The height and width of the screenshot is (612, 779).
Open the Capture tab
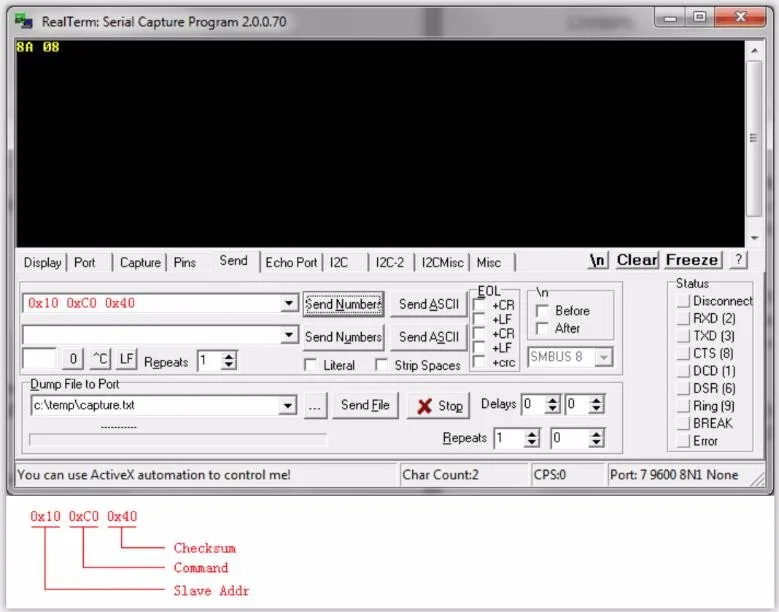pos(140,262)
